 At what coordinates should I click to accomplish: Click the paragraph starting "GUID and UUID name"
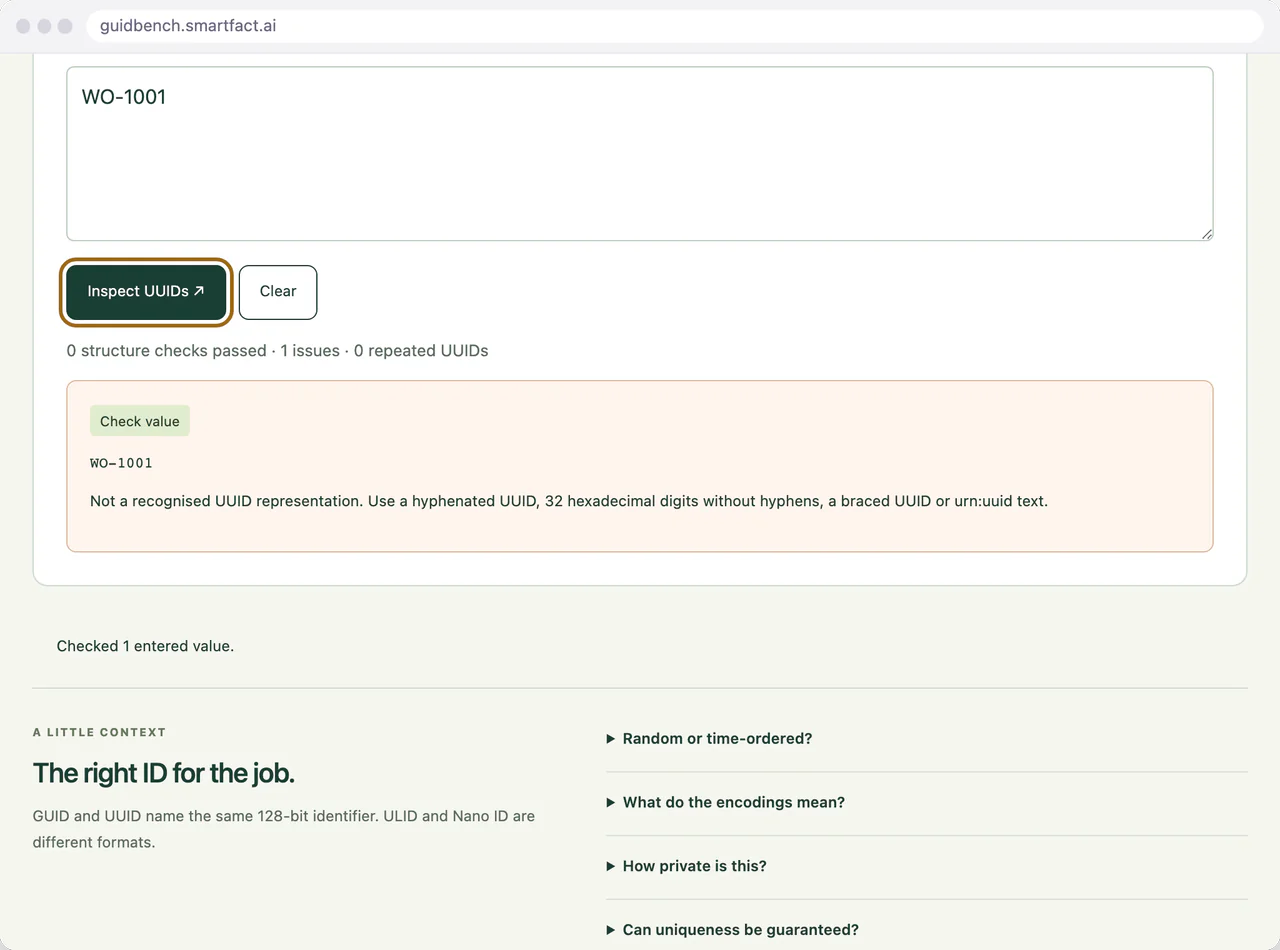coord(284,829)
